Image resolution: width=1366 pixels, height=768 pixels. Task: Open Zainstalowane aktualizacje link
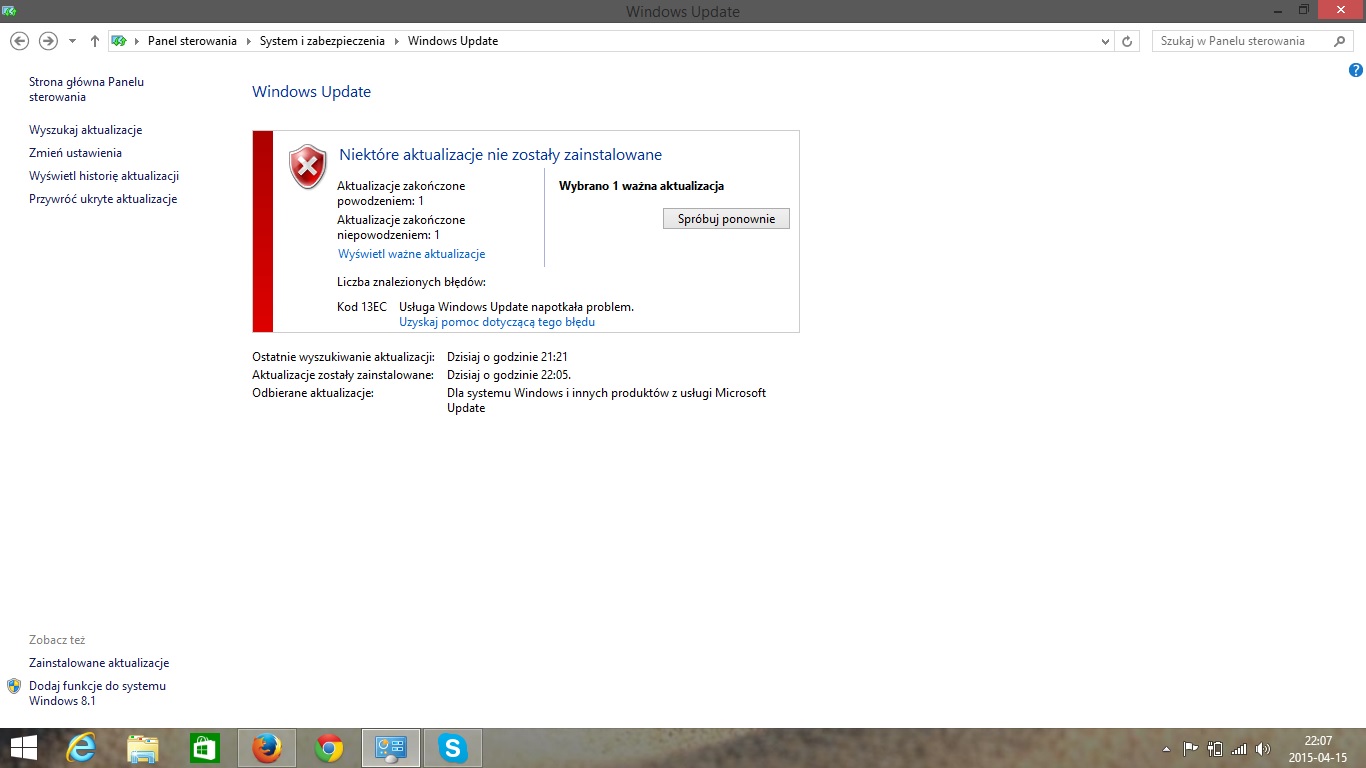click(99, 663)
